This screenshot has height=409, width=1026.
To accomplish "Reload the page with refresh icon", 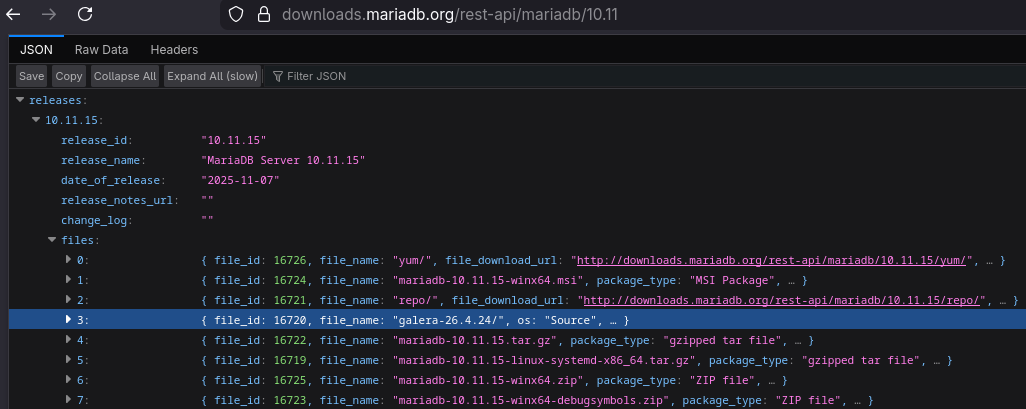I will pos(85,14).
